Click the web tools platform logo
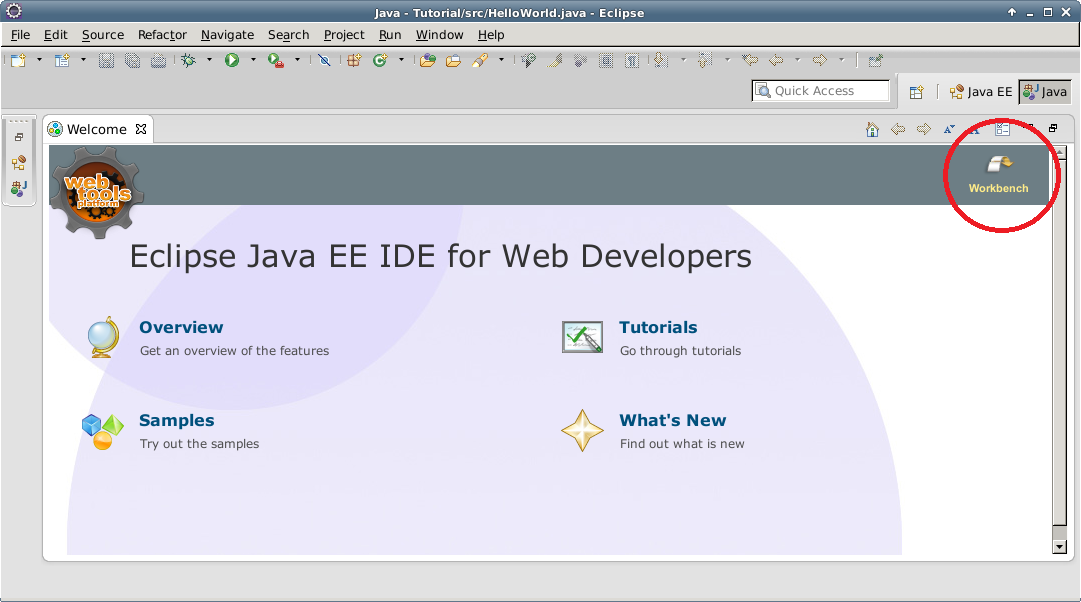This screenshot has height=602, width=1081. (x=97, y=192)
